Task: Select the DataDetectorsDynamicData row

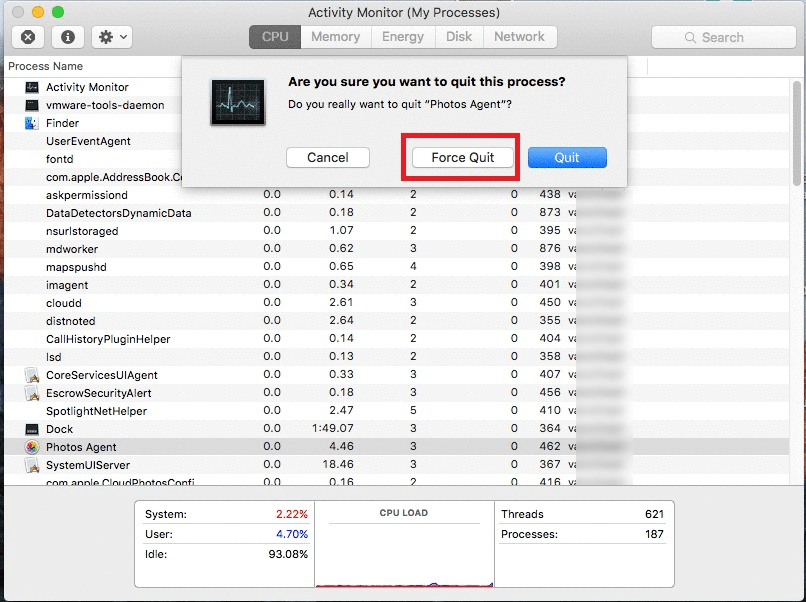Action: pyautogui.click(x=396, y=213)
